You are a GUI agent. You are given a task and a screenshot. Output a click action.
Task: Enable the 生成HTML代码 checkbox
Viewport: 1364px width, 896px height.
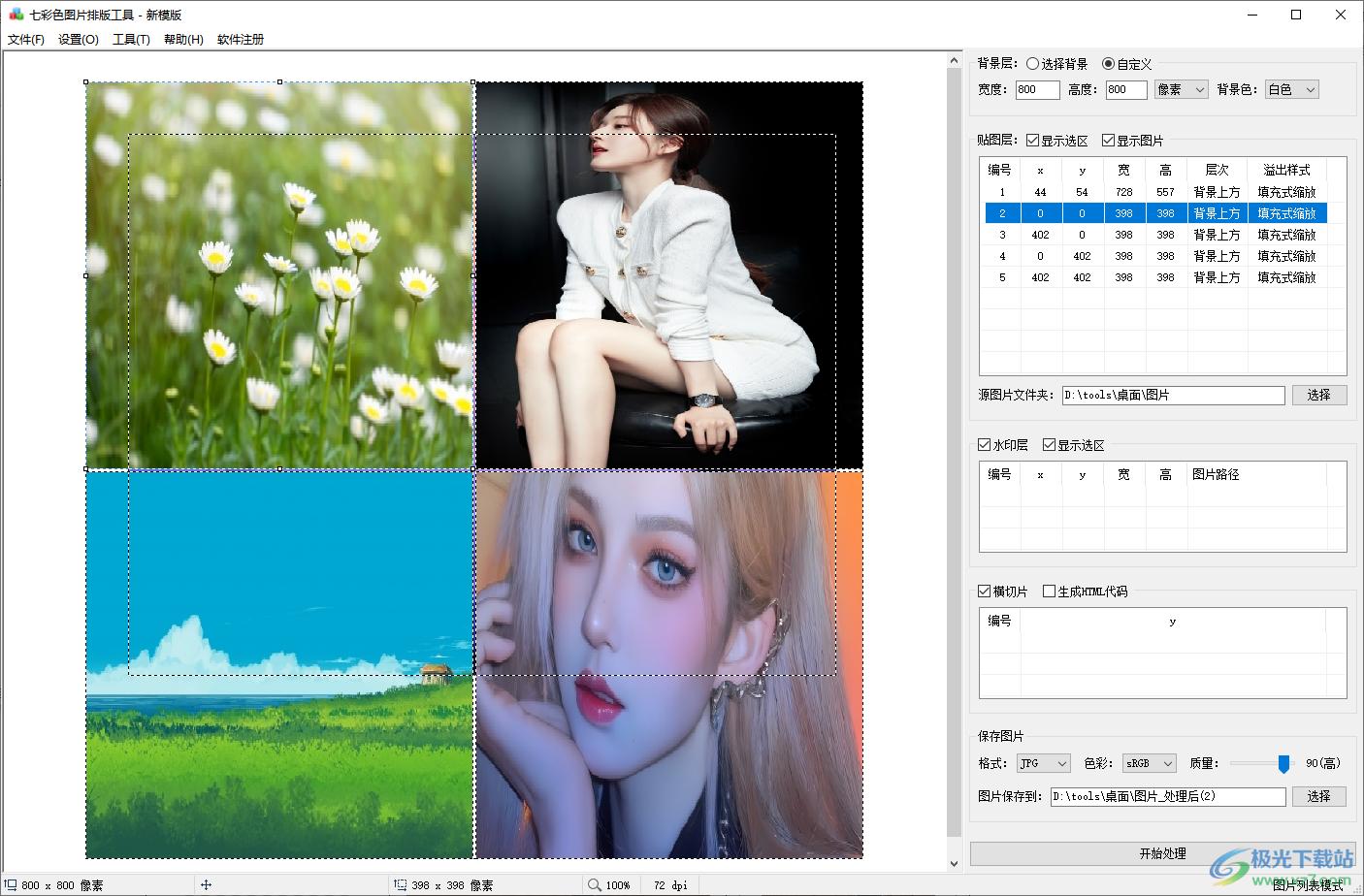1049,592
